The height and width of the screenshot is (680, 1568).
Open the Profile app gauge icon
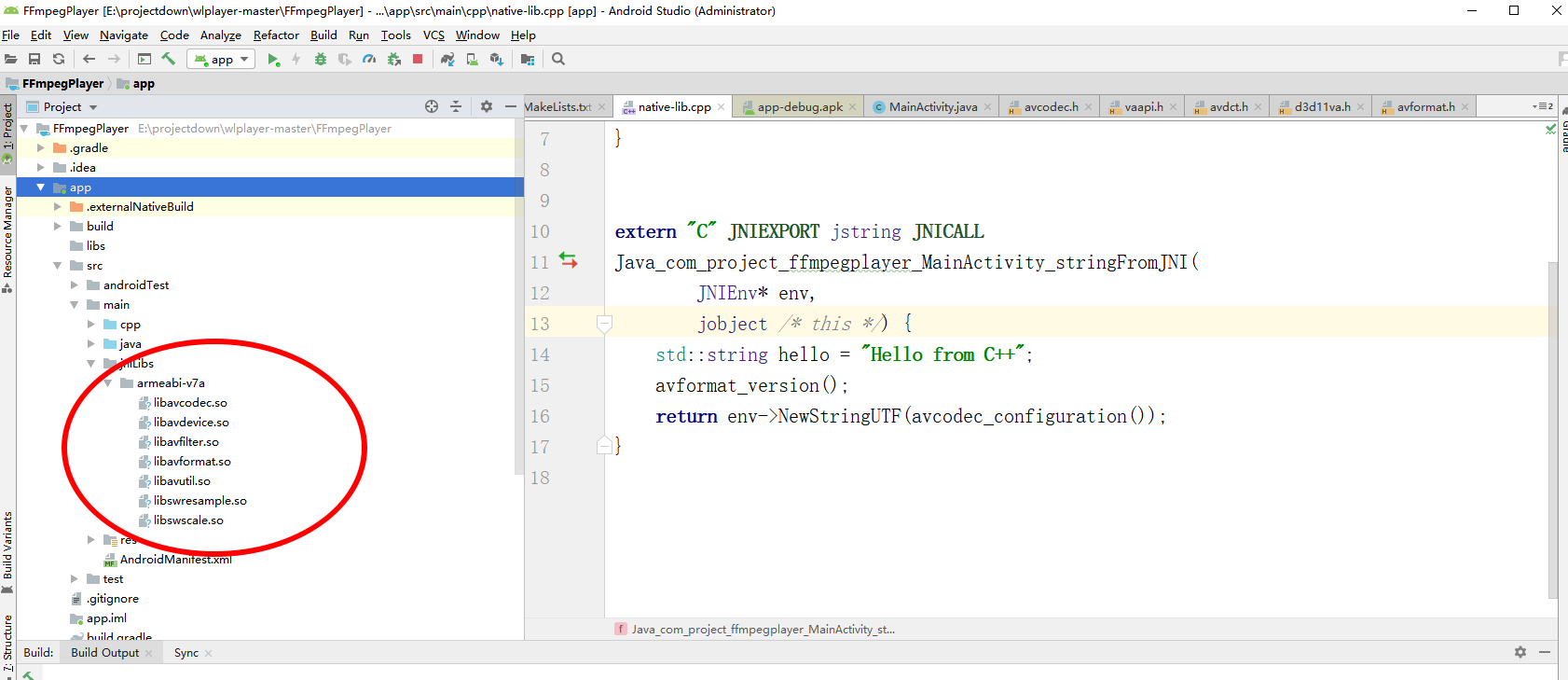pyautogui.click(x=369, y=60)
